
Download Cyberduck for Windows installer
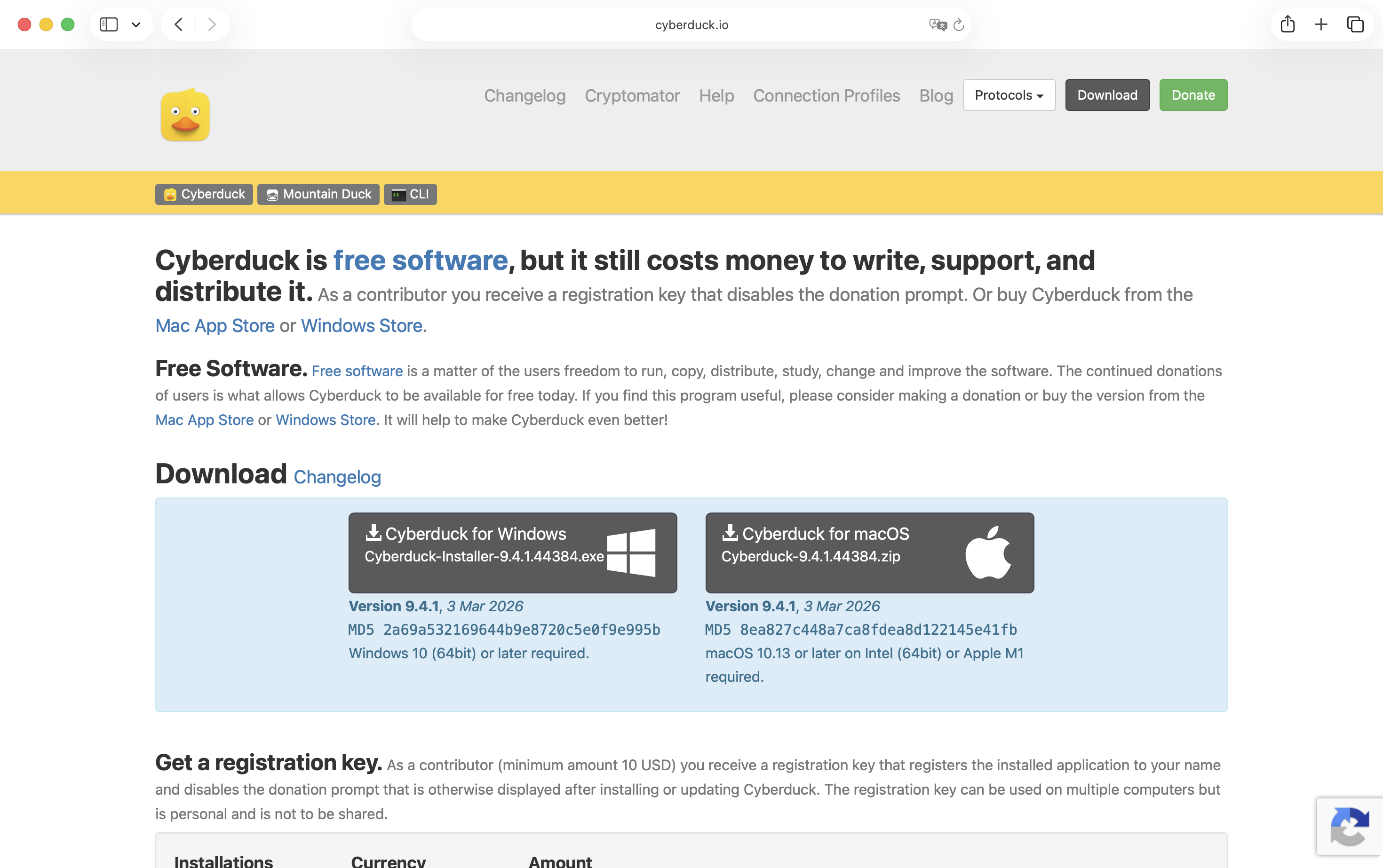point(512,552)
